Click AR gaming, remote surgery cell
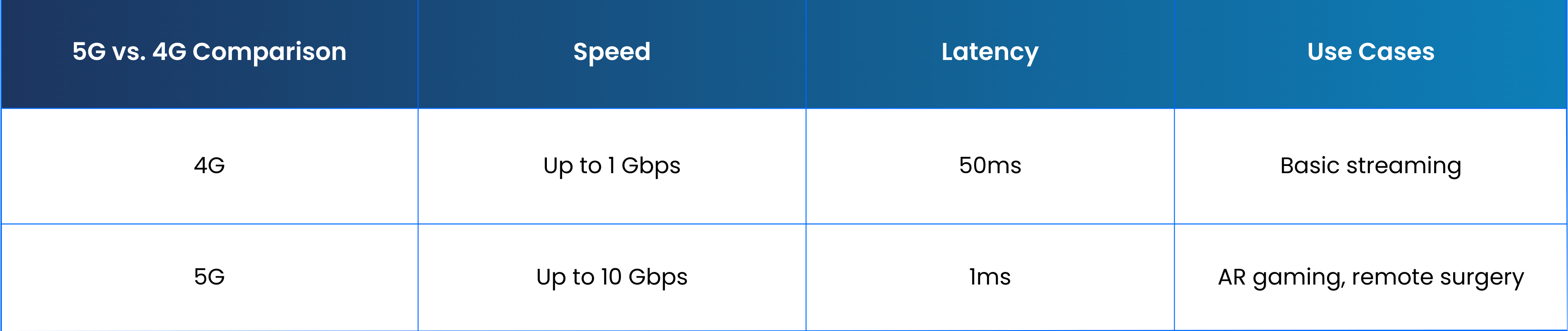This screenshot has height=331, width=1568. pos(1370,277)
